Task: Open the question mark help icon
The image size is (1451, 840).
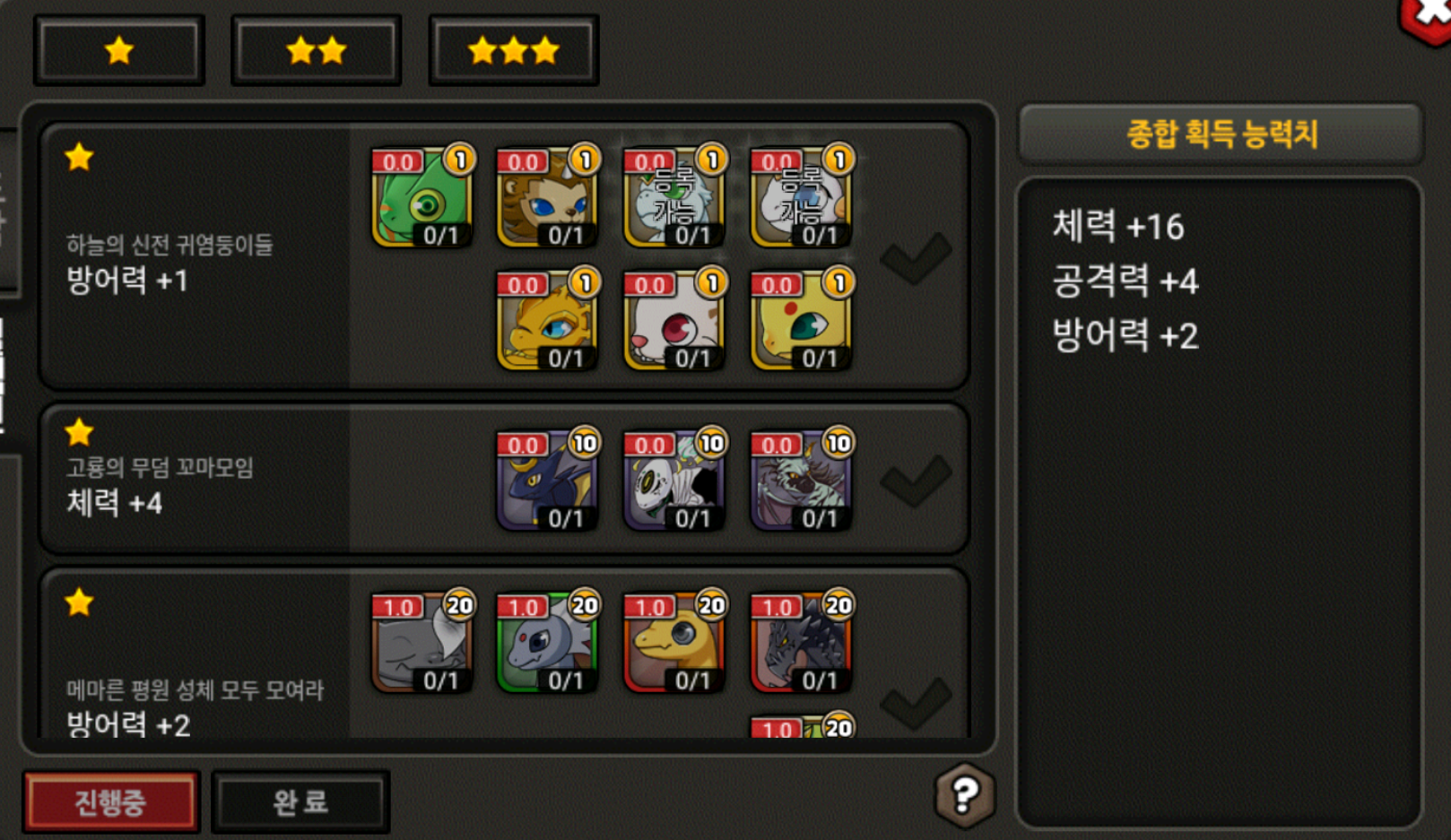Action: [965, 794]
